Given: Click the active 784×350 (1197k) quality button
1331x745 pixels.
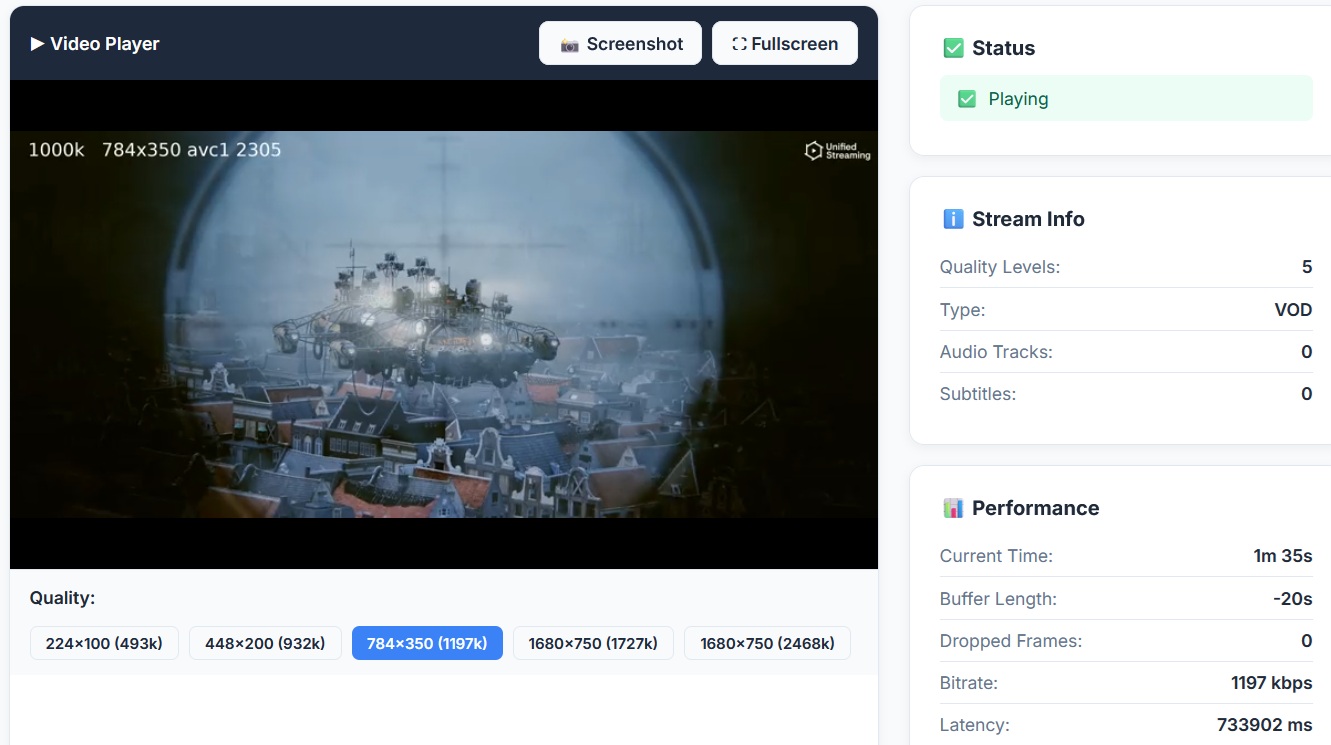Looking at the screenshot, I should 427,643.
